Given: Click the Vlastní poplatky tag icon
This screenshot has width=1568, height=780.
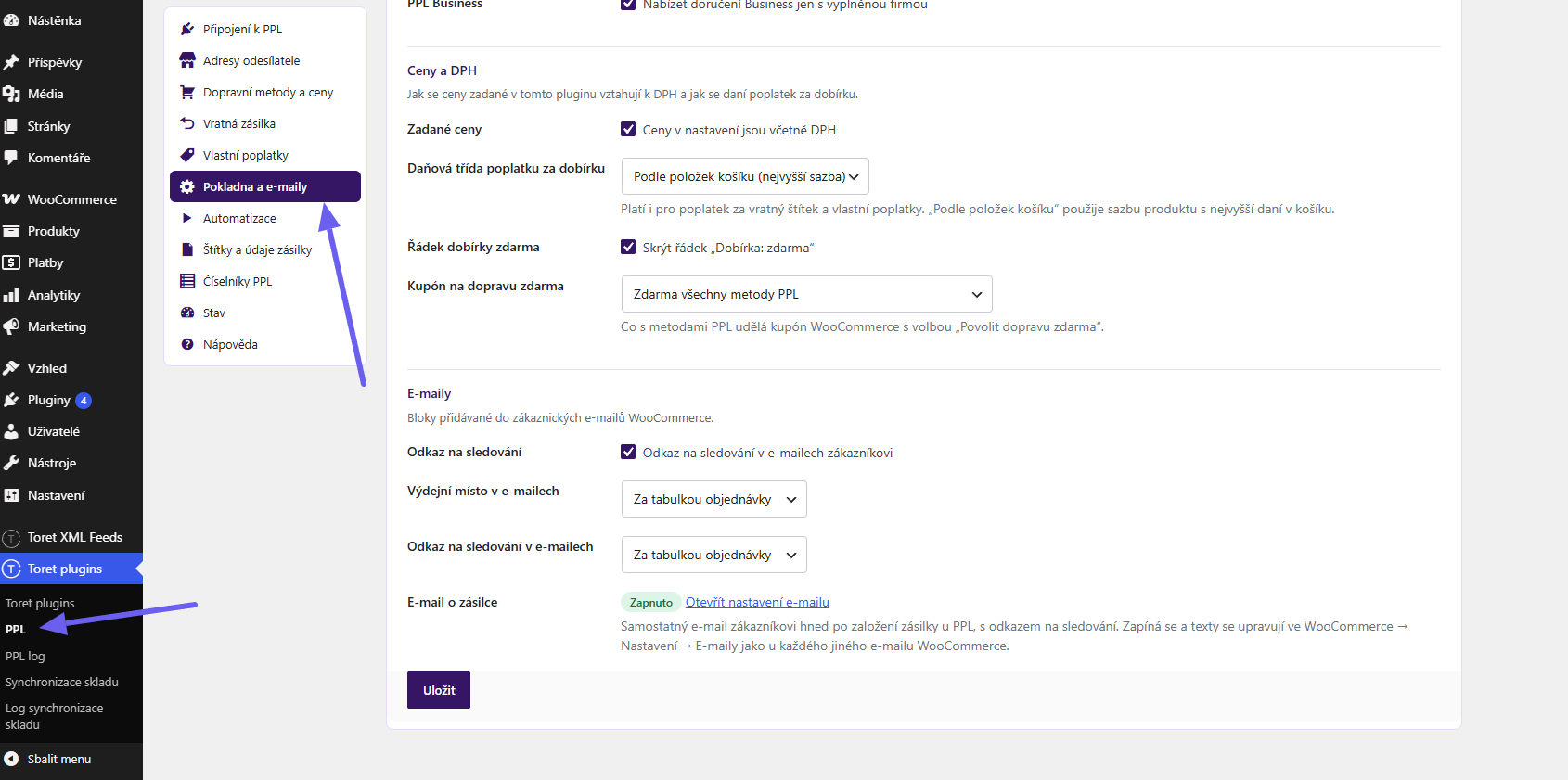Looking at the screenshot, I should (x=187, y=155).
